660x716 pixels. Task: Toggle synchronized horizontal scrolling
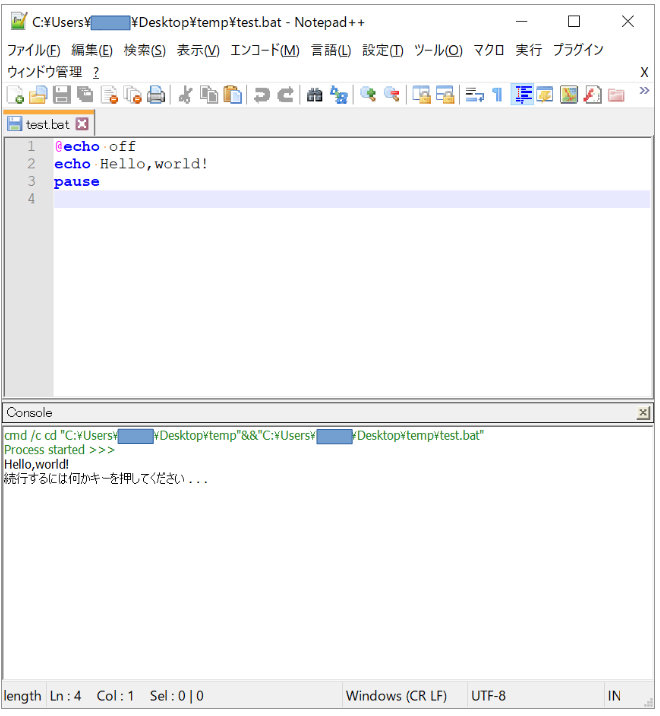tap(445, 95)
